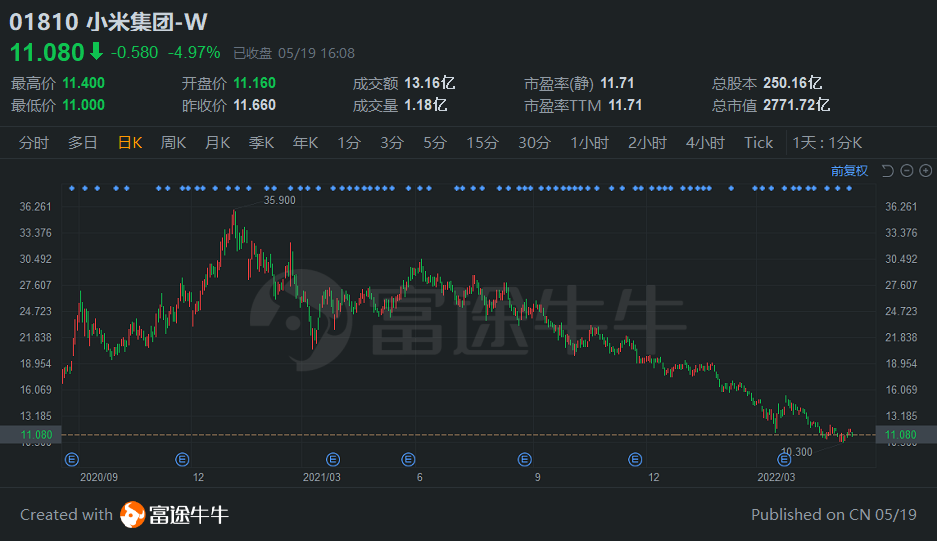
Task: Zoom in the chart with plus icon
Action: click(926, 171)
